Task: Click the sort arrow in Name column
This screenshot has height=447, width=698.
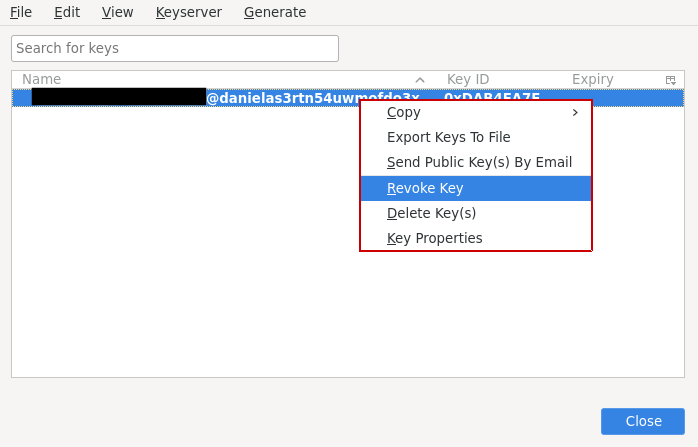Action: click(420, 80)
